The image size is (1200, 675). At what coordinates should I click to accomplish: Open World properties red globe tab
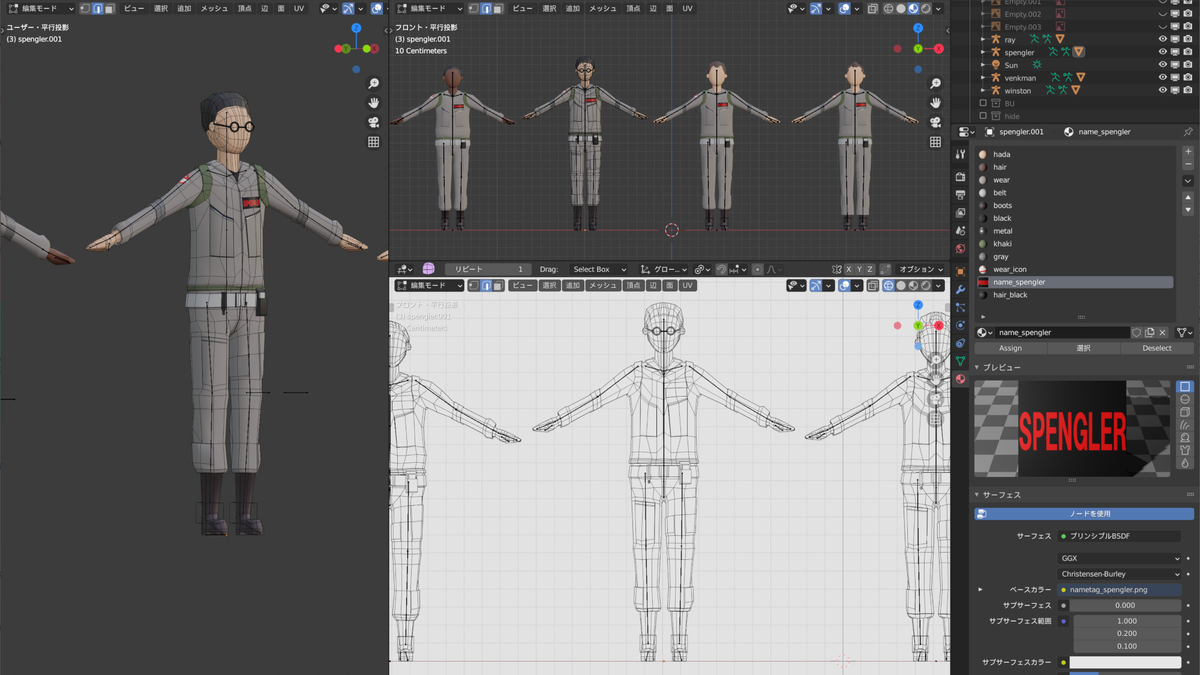click(960, 249)
